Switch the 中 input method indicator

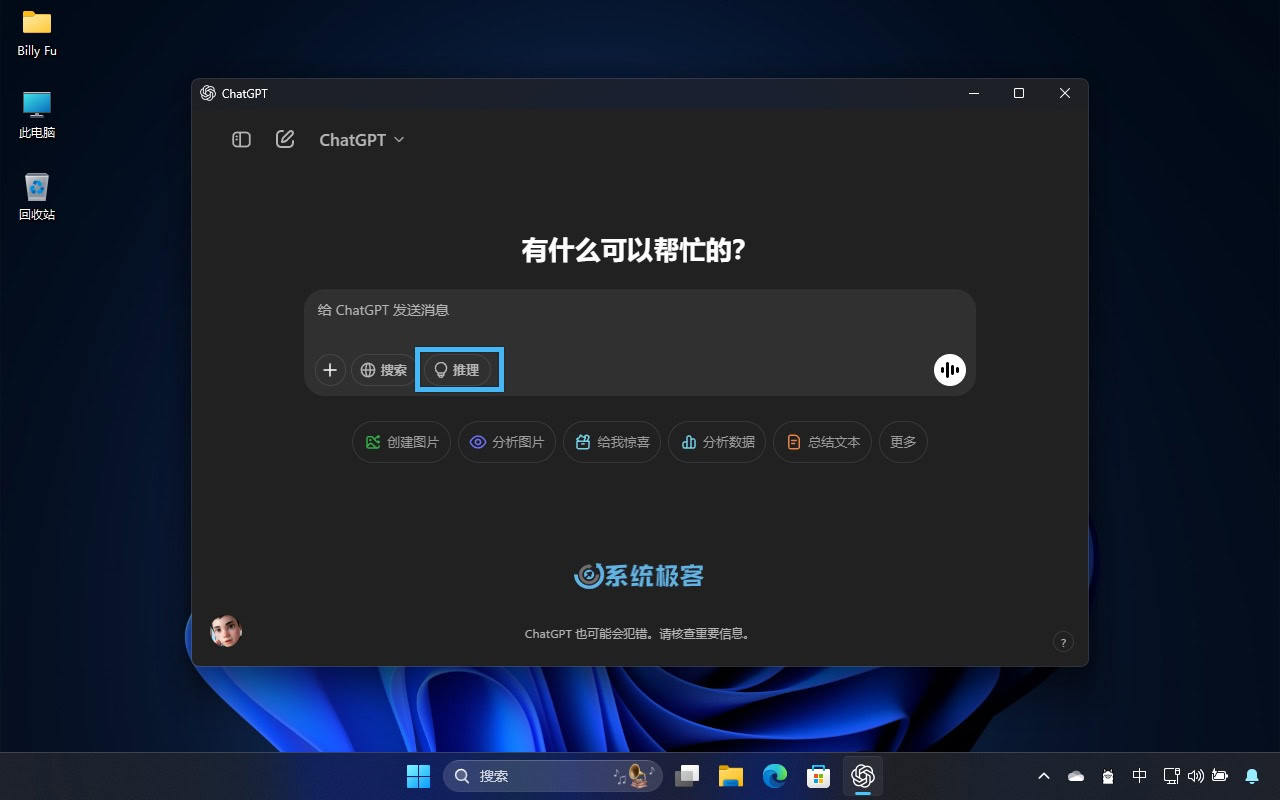(1139, 776)
